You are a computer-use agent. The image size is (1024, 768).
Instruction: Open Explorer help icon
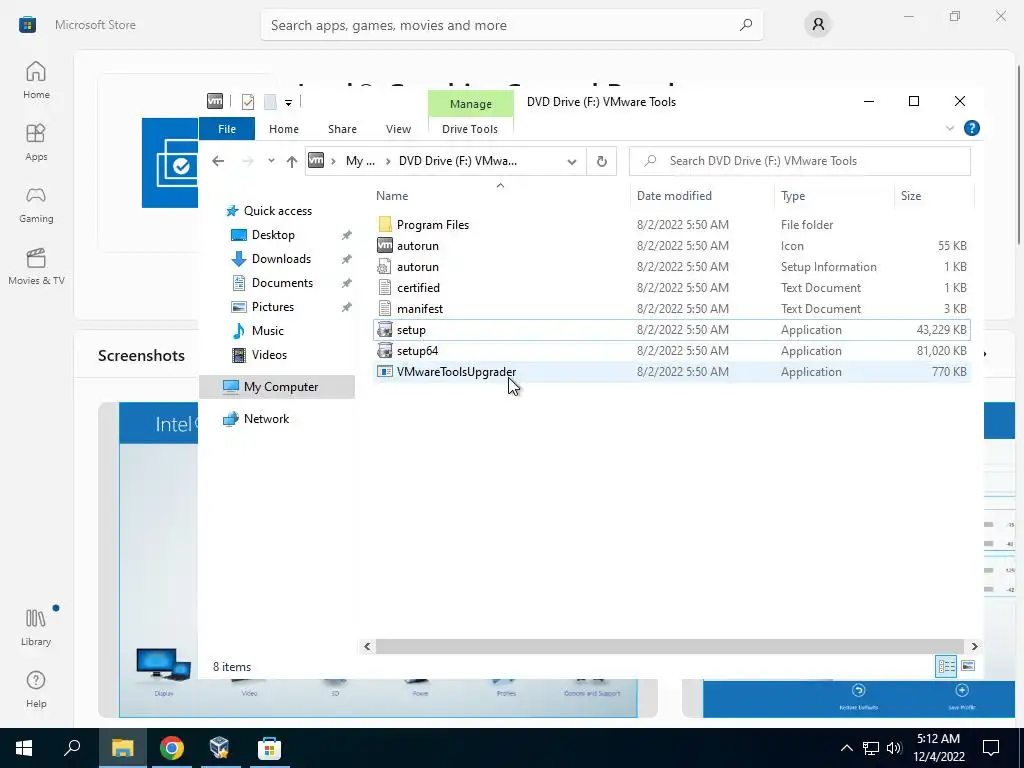(972, 128)
